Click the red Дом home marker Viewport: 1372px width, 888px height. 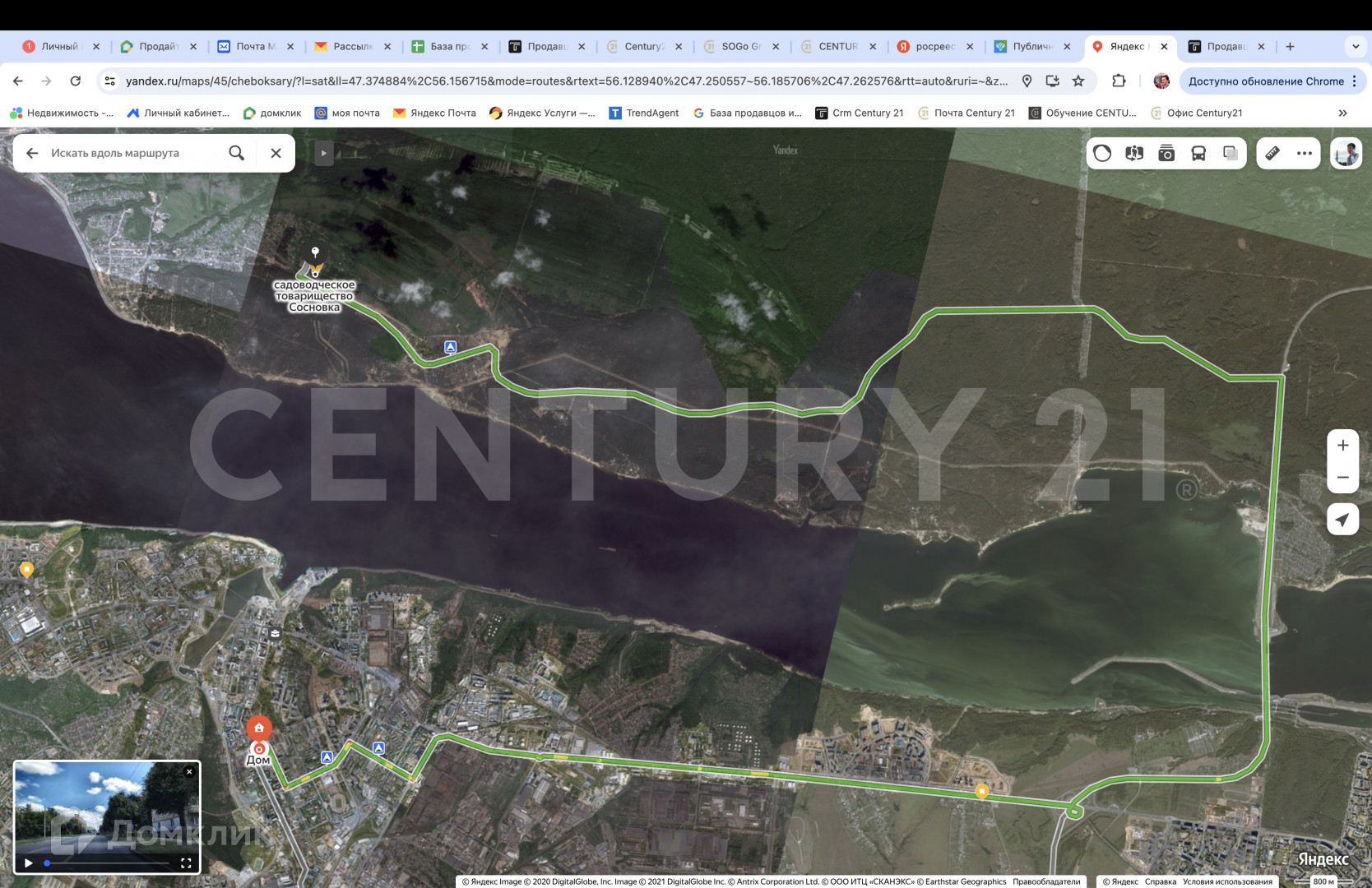259,728
